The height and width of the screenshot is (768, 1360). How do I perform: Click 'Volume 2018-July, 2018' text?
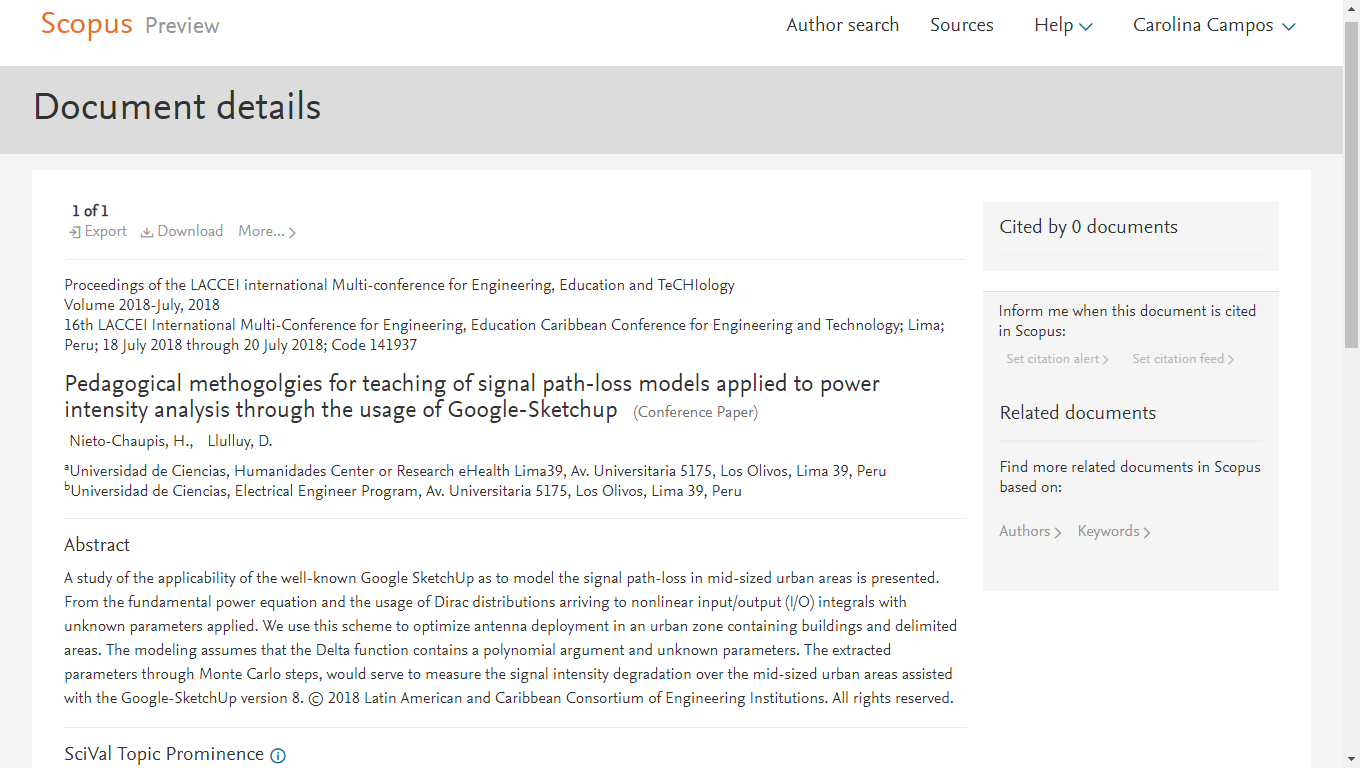(142, 305)
